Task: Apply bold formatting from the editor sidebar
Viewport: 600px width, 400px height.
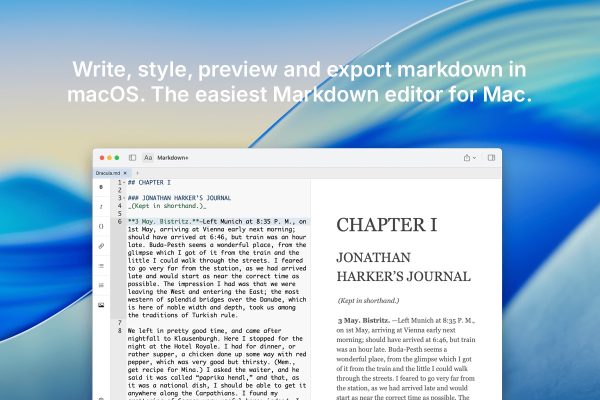Action: tap(101, 187)
